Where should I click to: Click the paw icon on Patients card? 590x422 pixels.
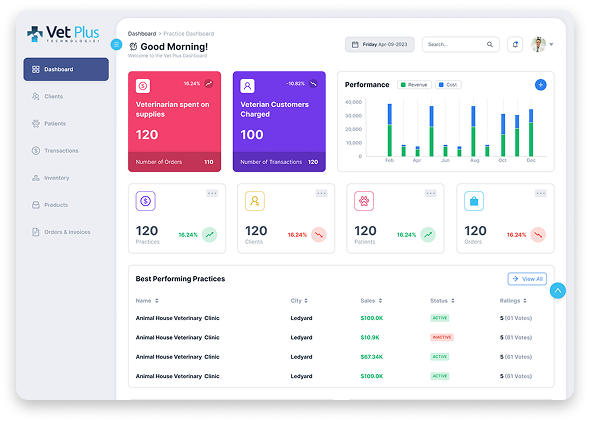[x=364, y=201]
